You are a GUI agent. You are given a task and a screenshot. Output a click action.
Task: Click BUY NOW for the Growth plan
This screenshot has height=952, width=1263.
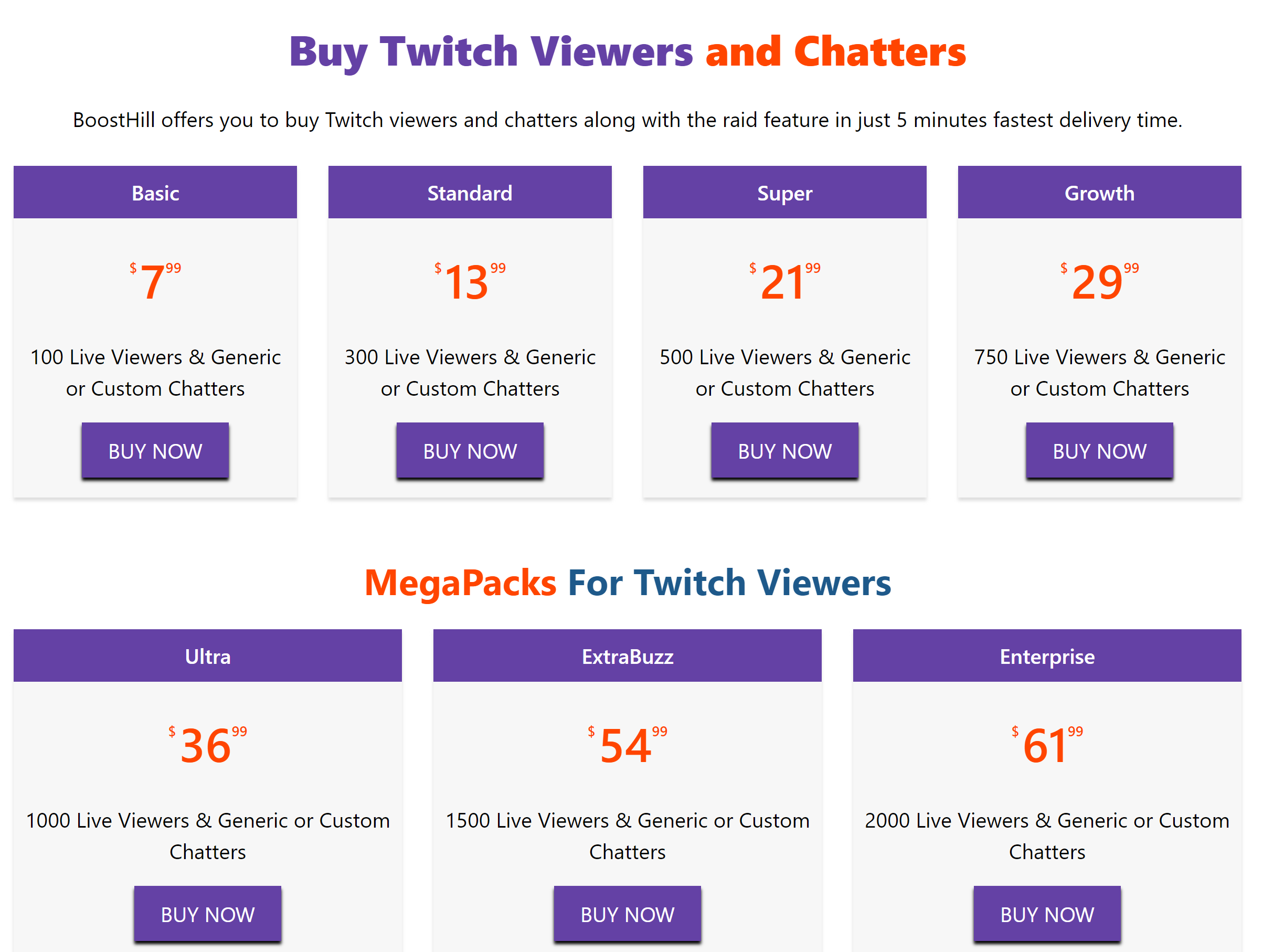1100,451
